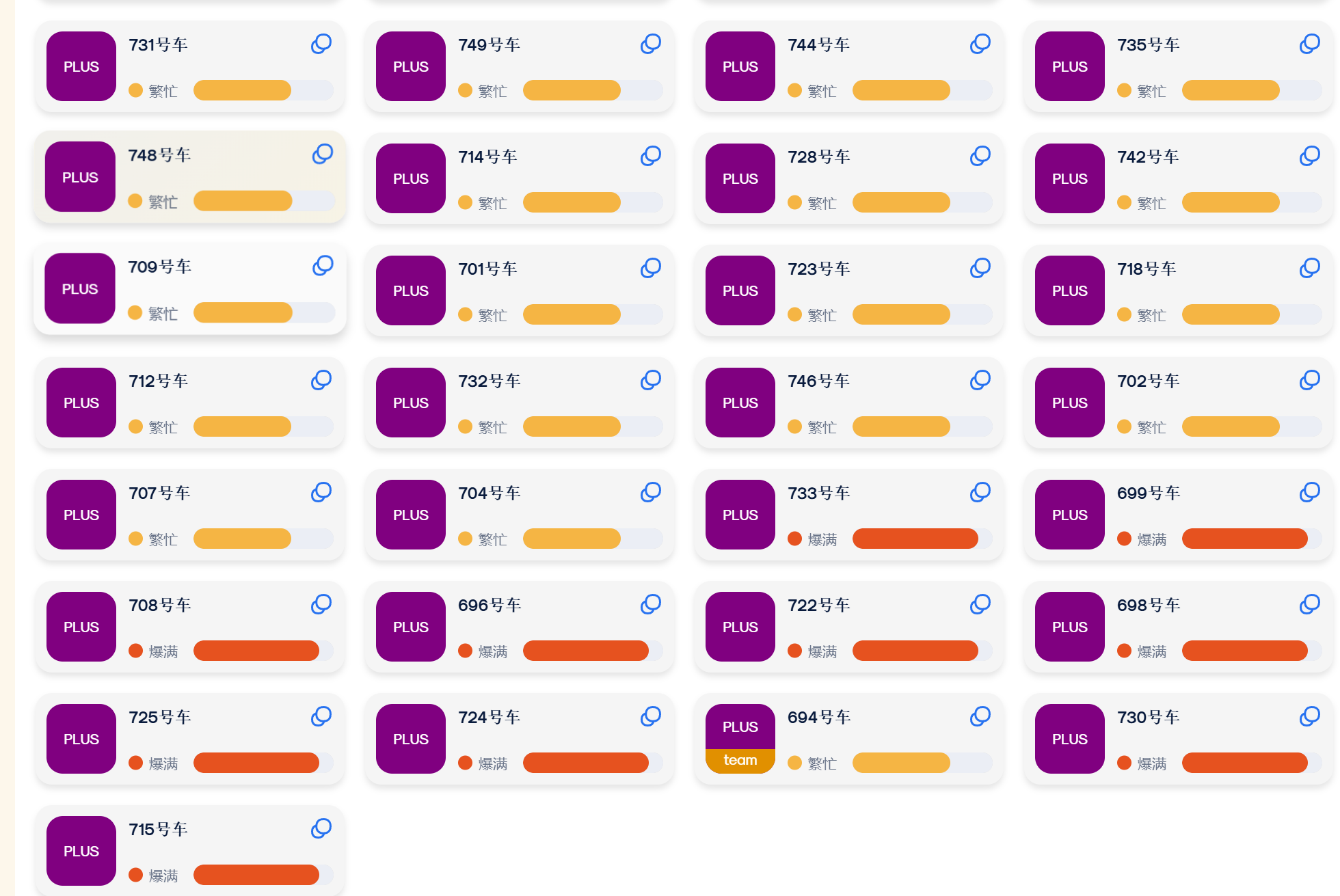Click the PLUS team badge of 694号车
The image size is (1340, 896).
(x=740, y=739)
